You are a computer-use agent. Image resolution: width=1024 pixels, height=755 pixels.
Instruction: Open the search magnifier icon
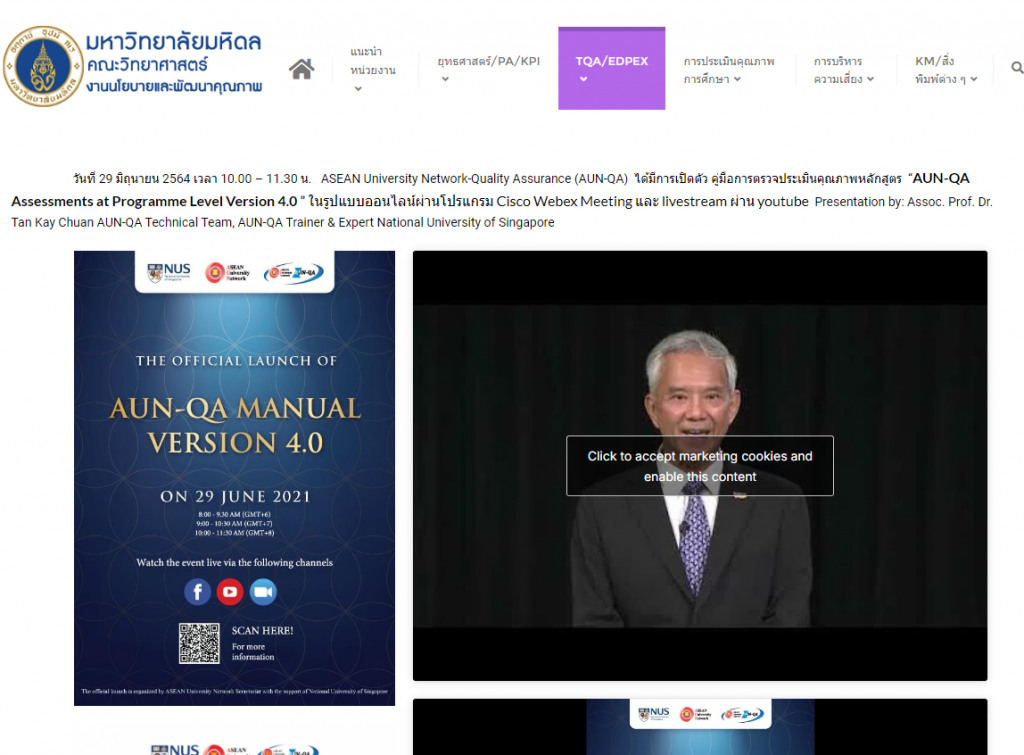pyautogui.click(x=1016, y=67)
